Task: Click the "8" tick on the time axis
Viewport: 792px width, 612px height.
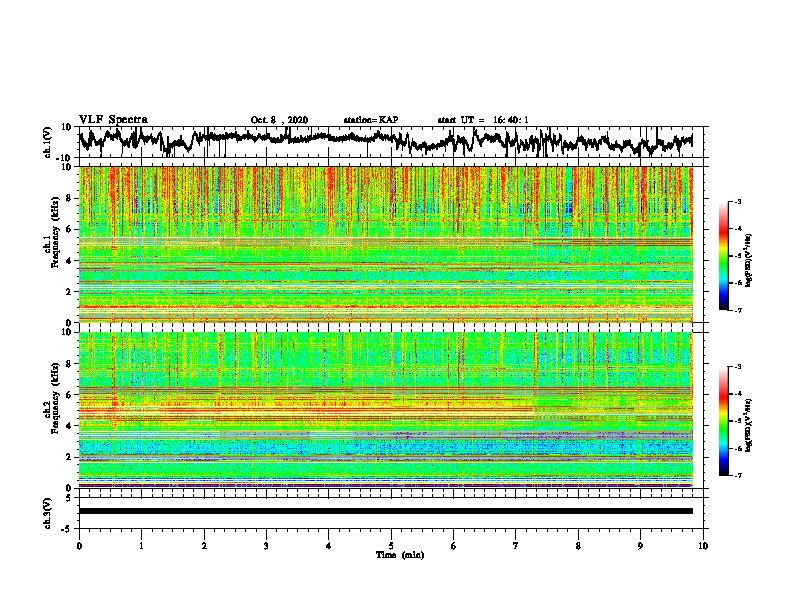Action: coord(578,545)
